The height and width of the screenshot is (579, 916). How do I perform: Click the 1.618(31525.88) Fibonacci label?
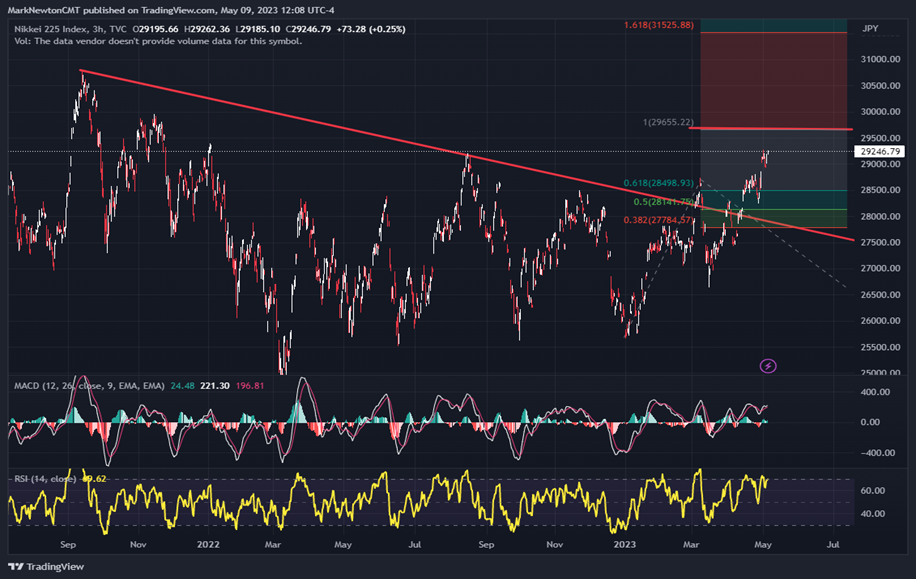click(659, 25)
